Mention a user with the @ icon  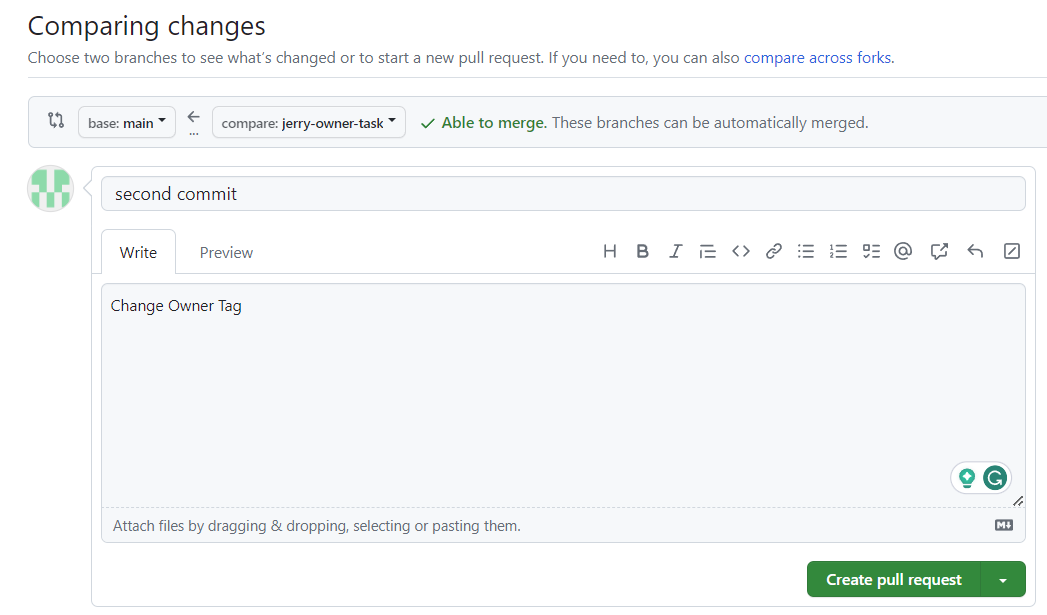(x=903, y=252)
